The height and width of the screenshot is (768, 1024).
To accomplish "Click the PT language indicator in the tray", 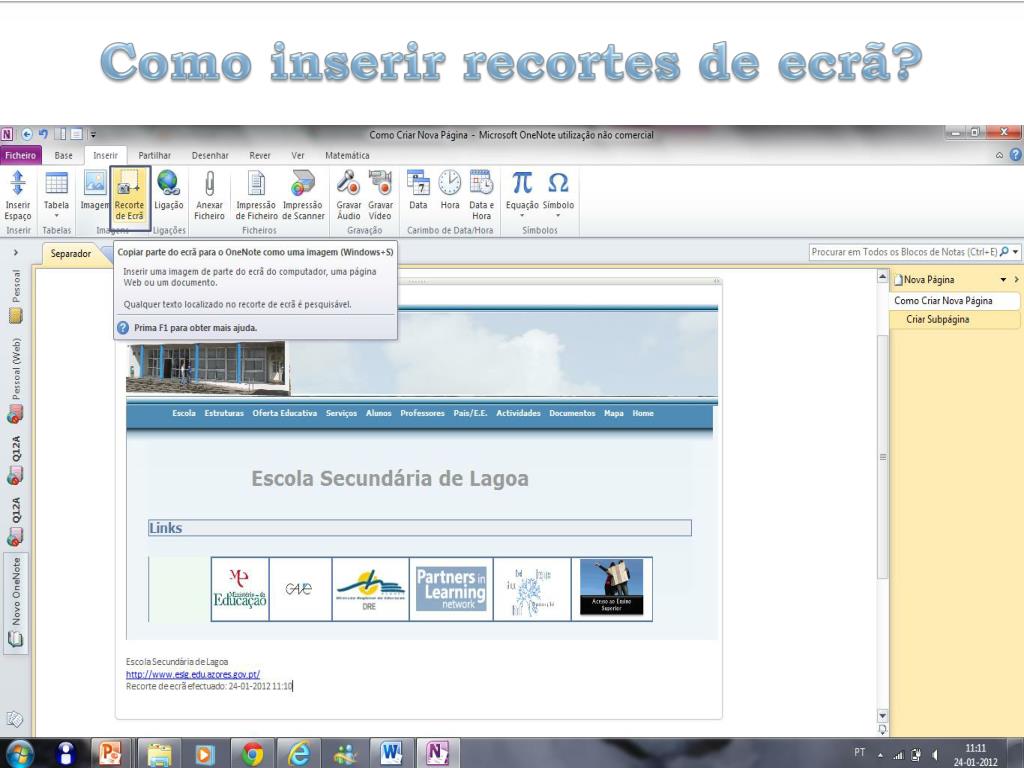I will point(859,753).
